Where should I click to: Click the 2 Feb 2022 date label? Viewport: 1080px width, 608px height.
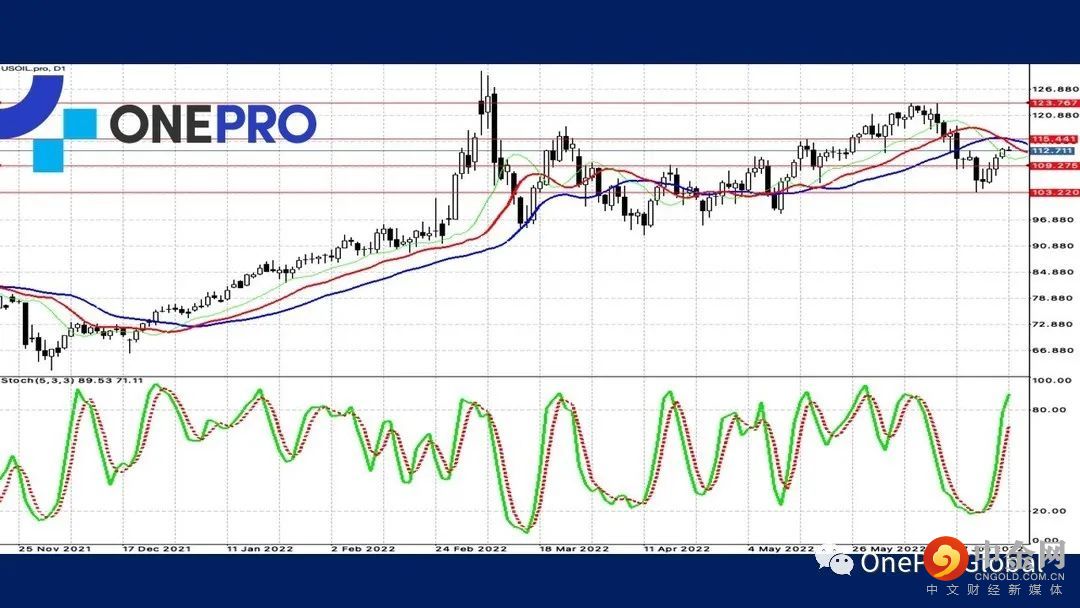pyautogui.click(x=363, y=549)
